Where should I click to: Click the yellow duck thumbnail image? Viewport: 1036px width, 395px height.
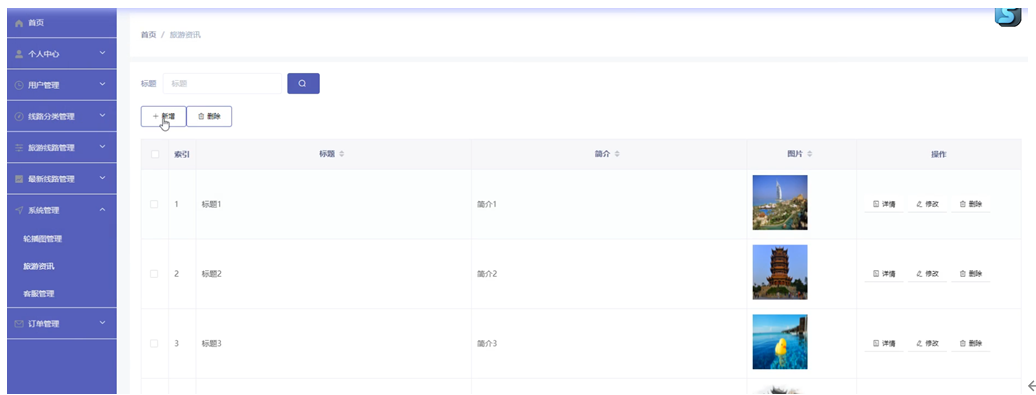click(780, 341)
